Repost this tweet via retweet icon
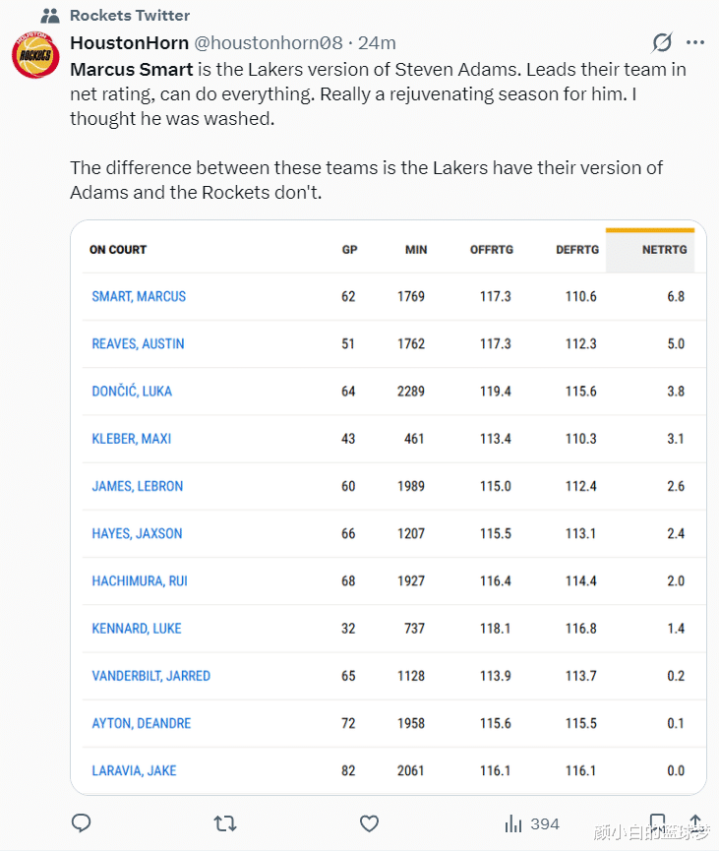The height and width of the screenshot is (851, 719). [225, 823]
